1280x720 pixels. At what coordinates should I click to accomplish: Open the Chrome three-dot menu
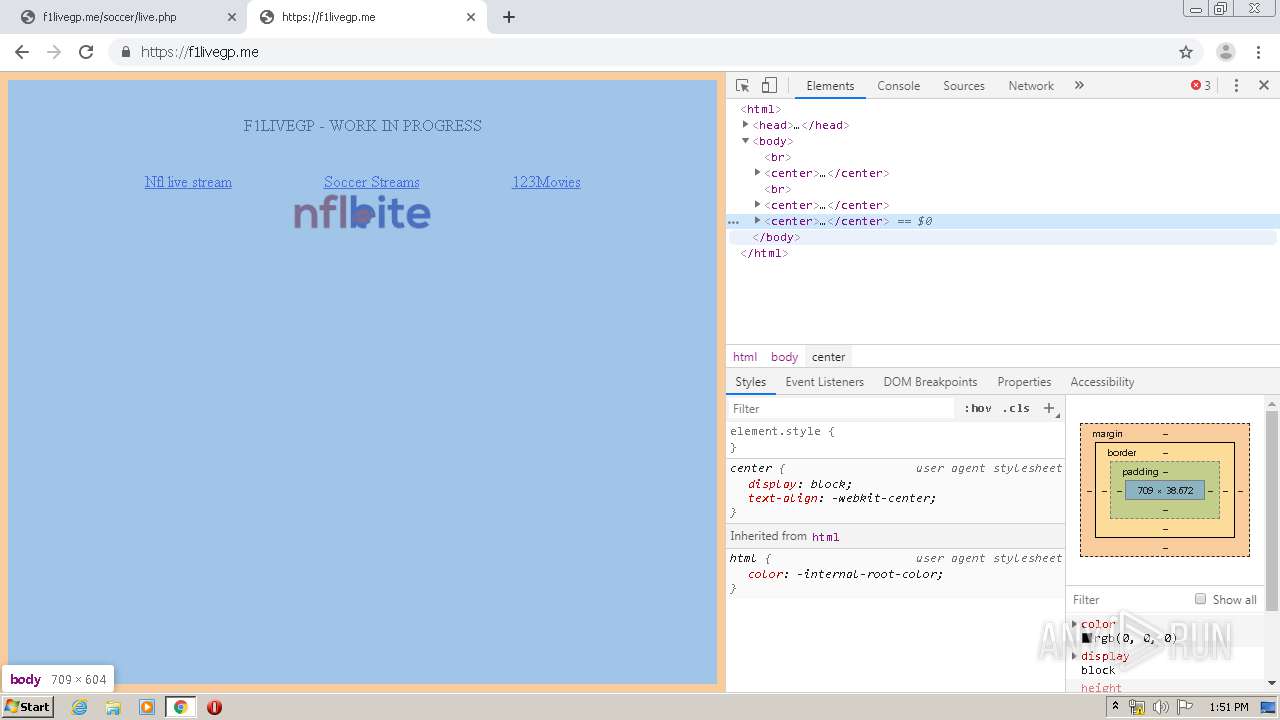tap(1258, 52)
